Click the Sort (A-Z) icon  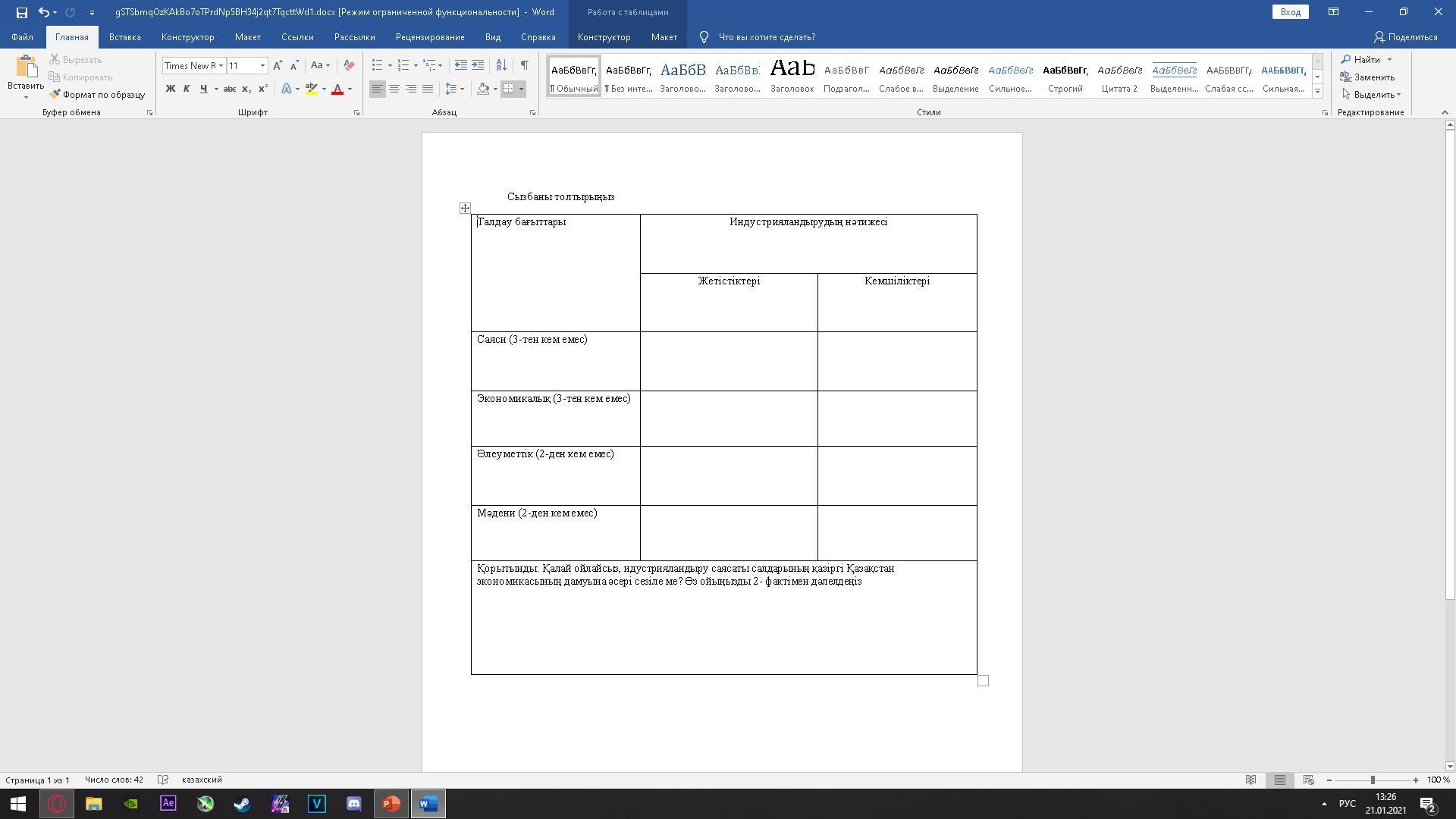click(x=501, y=65)
